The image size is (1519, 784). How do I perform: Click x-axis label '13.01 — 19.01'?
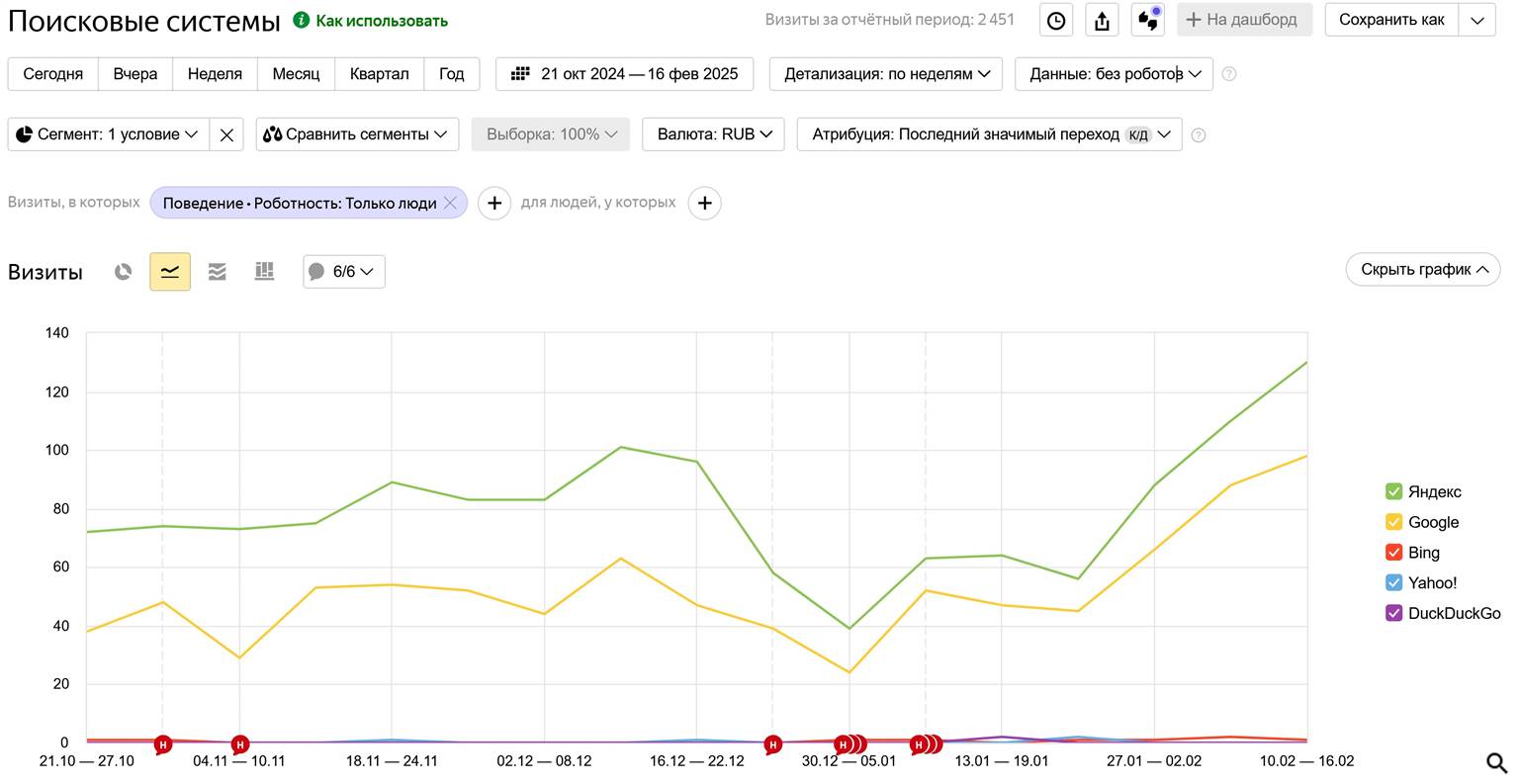tap(1001, 760)
